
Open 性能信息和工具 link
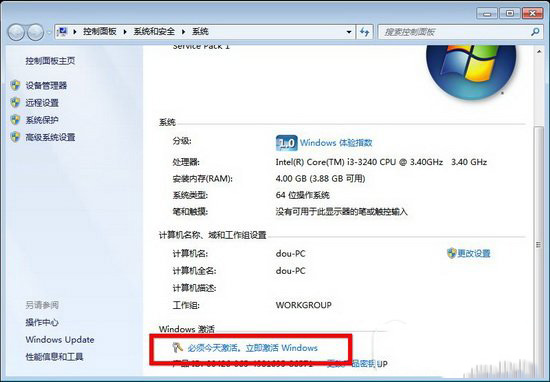pos(54,357)
